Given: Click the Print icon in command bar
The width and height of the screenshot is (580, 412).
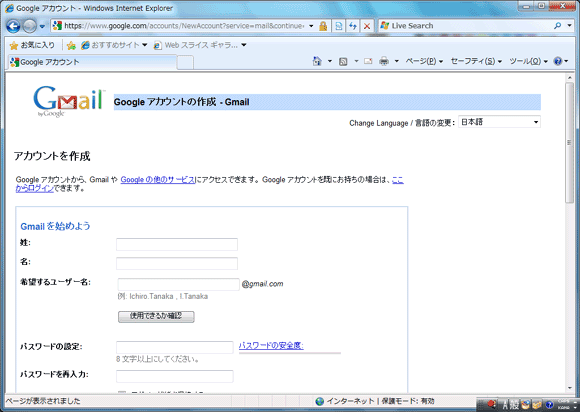Looking at the screenshot, I should coord(384,61).
